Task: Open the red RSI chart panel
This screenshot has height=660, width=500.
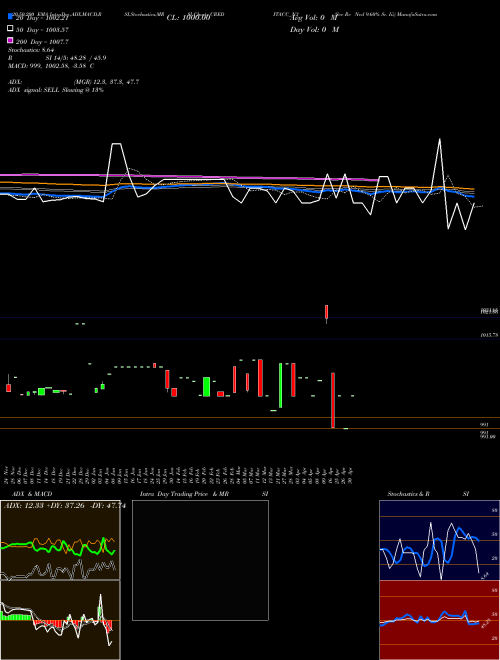Action: coord(439,620)
